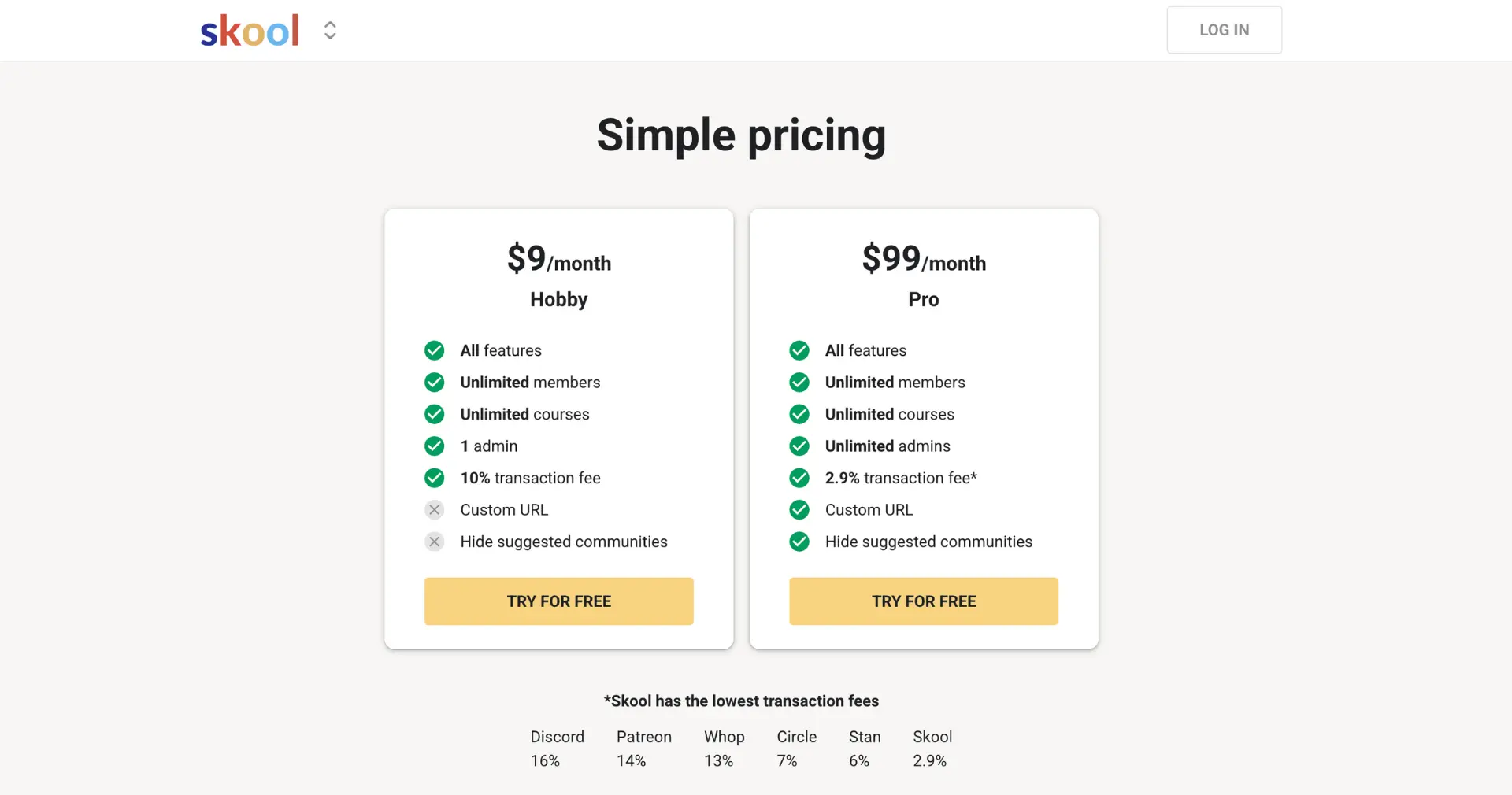Click the Skool logo
This screenshot has height=795, width=1512.
click(x=250, y=31)
